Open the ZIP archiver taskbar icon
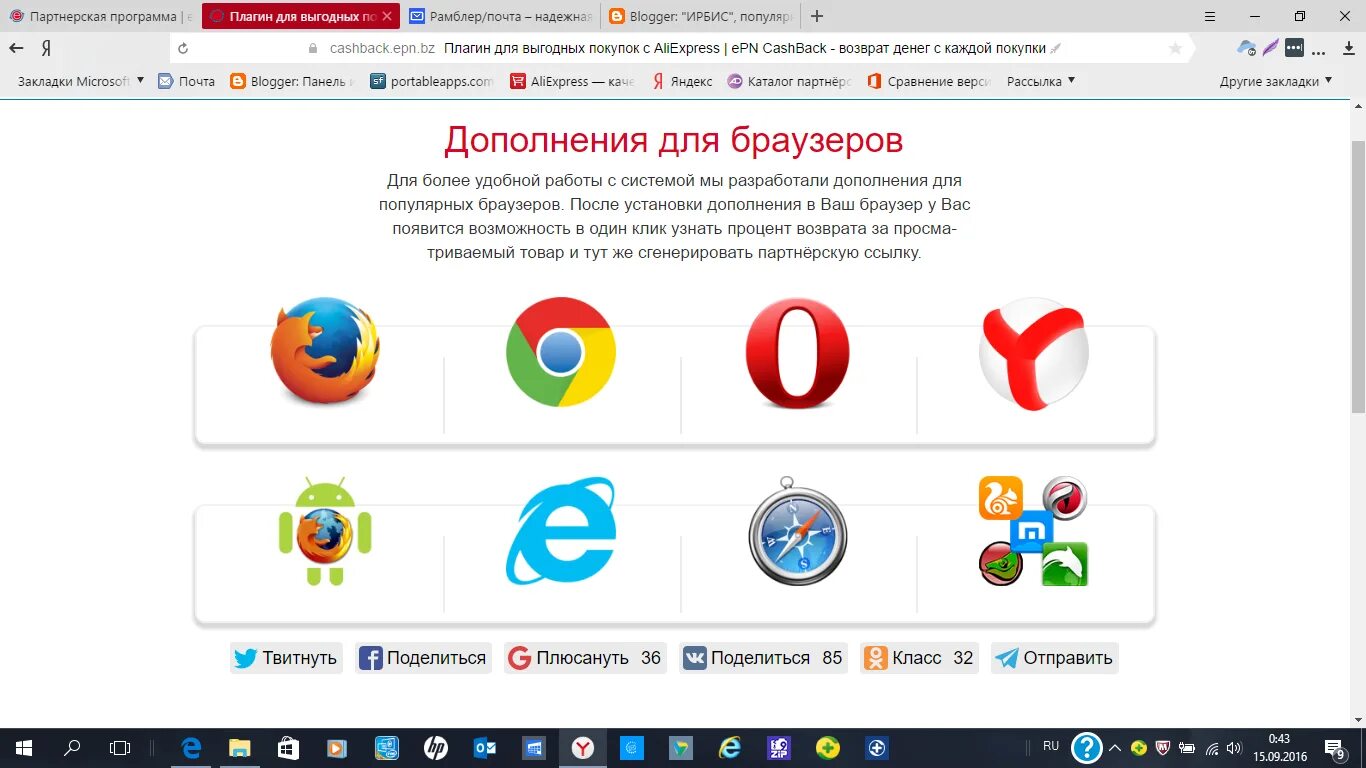This screenshot has width=1366, height=768. (x=779, y=747)
